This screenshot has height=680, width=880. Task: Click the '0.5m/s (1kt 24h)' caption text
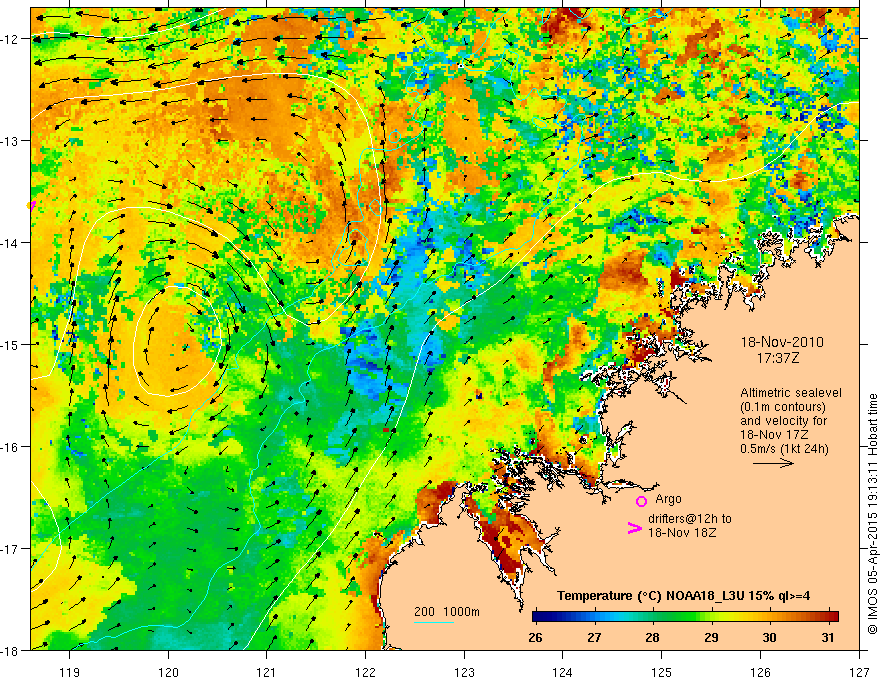coord(784,449)
